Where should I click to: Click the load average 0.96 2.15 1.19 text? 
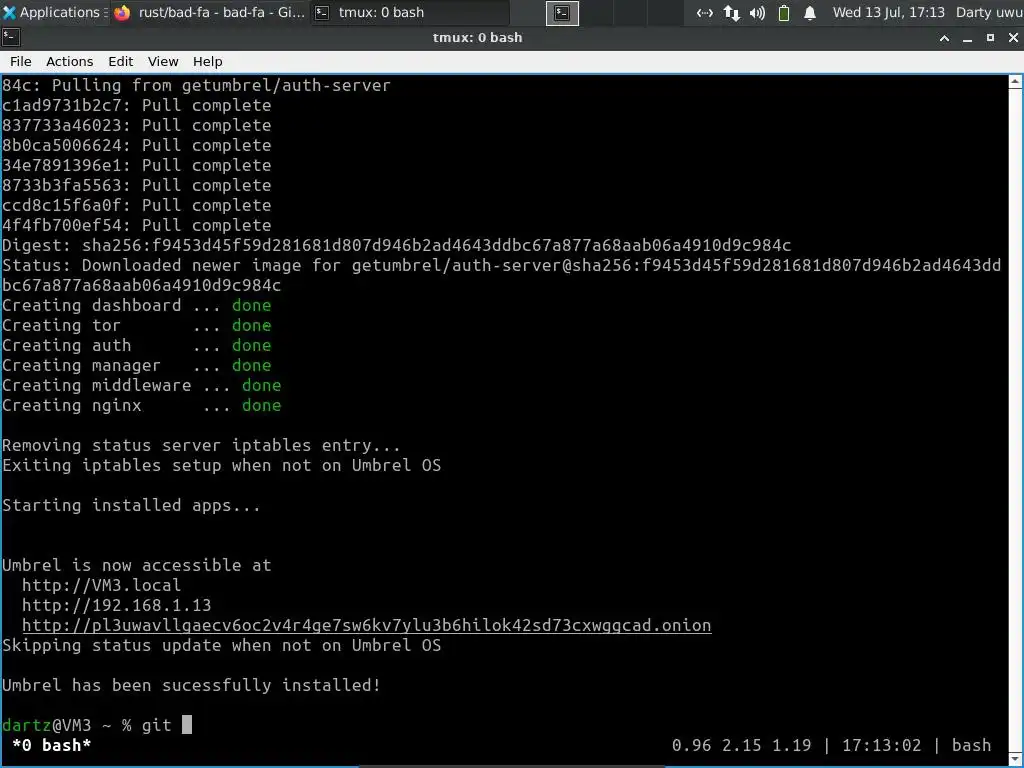[741, 745]
